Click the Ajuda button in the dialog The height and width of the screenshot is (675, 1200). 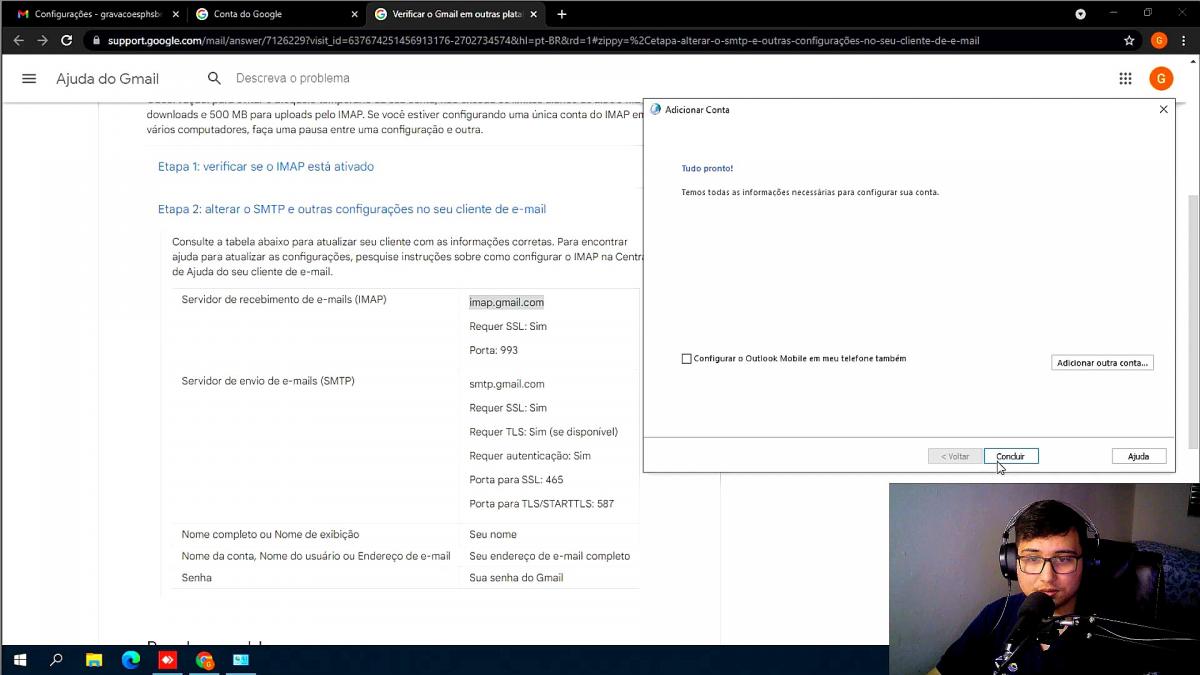(1139, 456)
